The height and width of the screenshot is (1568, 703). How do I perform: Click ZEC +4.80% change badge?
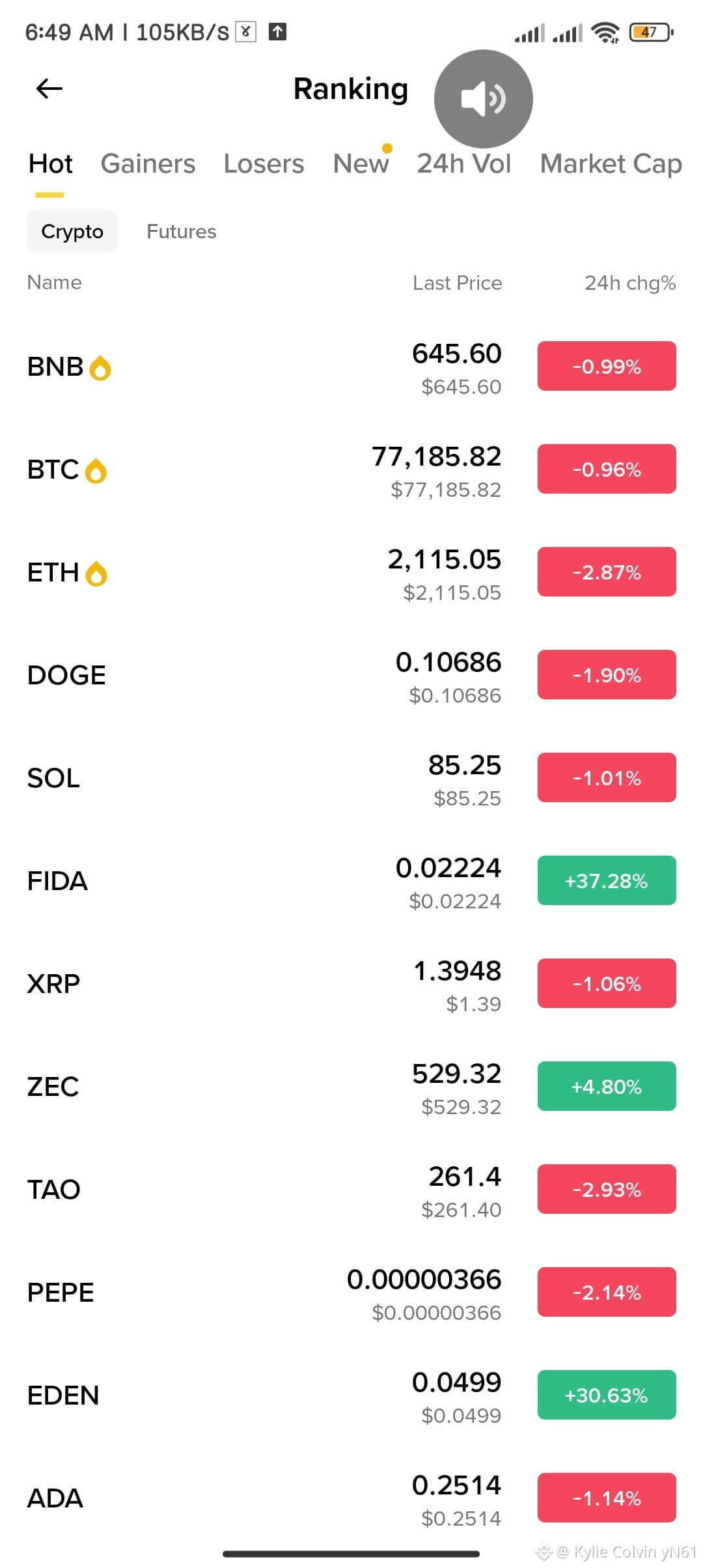click(607, 1086)
